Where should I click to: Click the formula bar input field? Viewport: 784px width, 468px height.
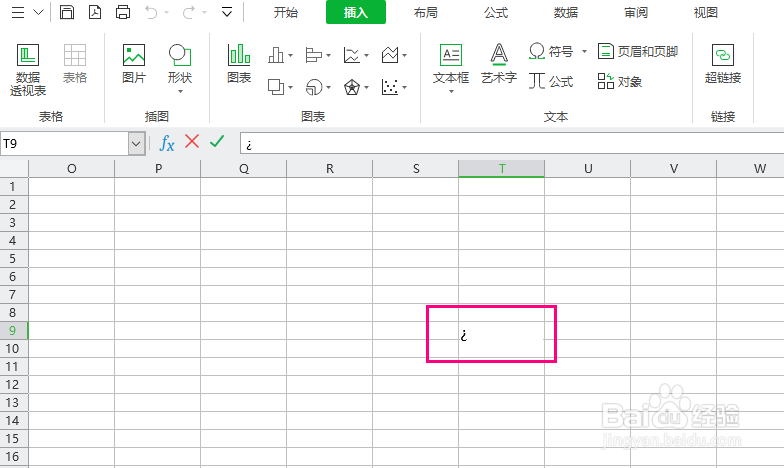tap(512, 144)
